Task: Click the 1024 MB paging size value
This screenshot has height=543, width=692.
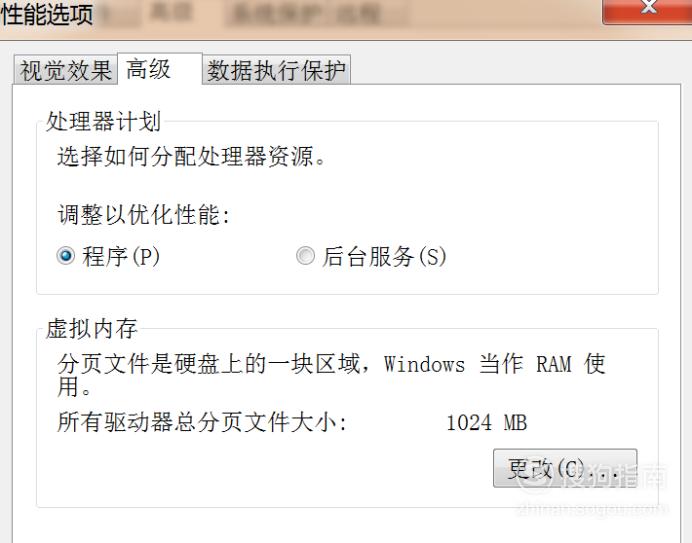Action: [487, 422]
